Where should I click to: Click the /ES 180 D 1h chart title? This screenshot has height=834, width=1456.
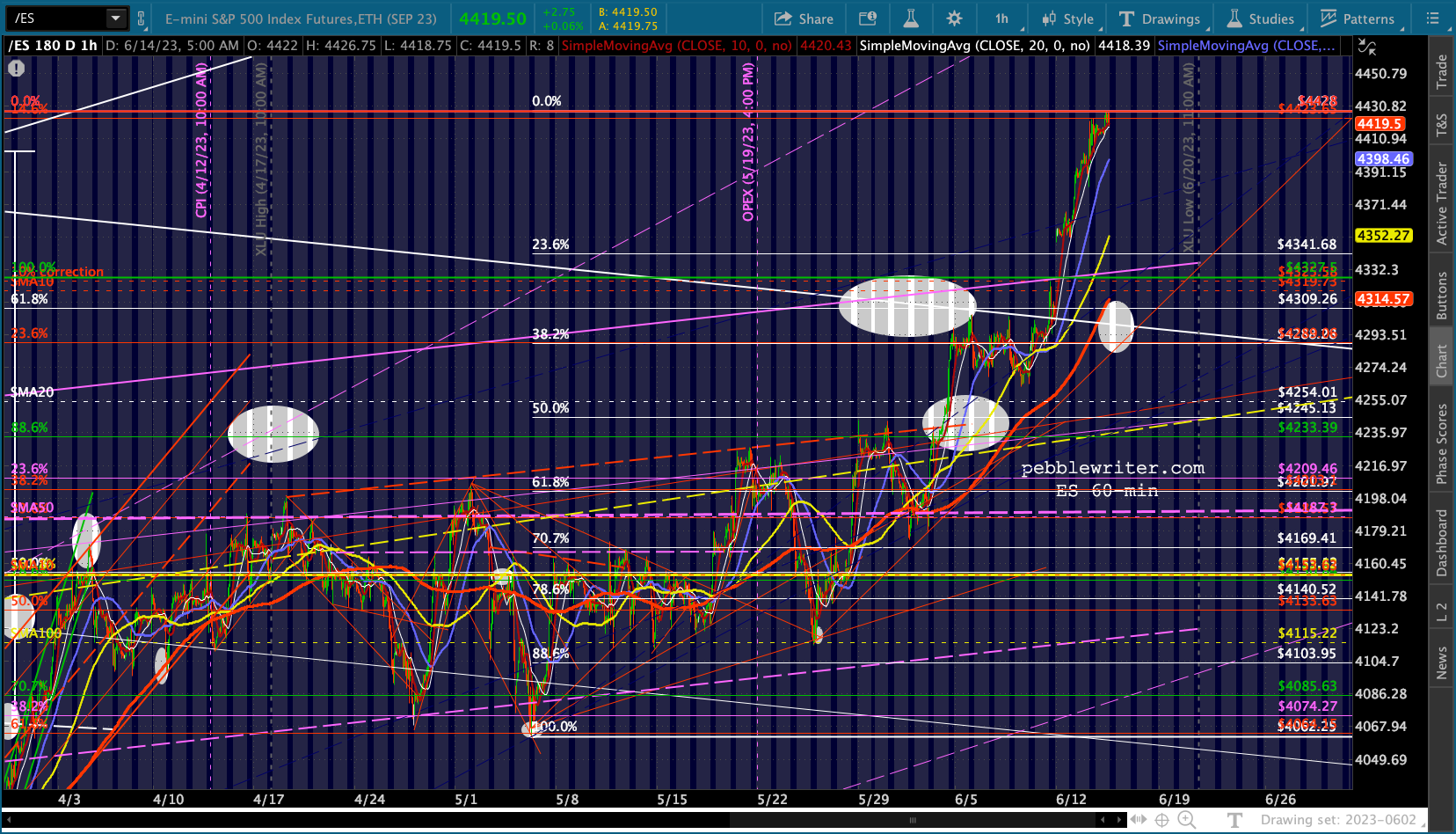point(53,46)
